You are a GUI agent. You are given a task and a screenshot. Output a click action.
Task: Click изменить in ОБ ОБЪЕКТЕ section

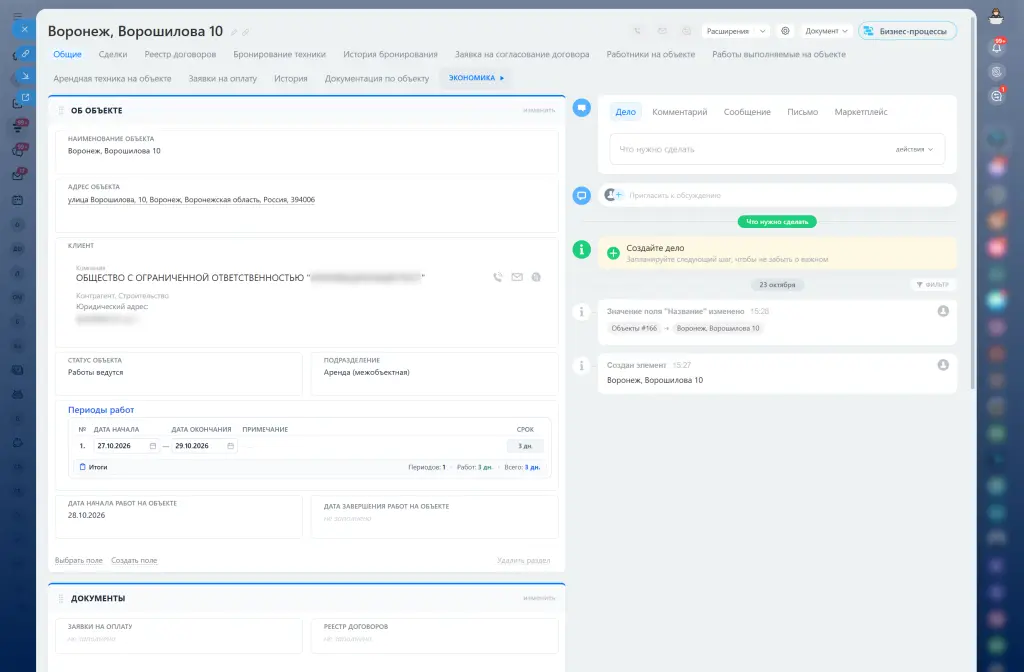pyautogui.click(x=539, y=110)
